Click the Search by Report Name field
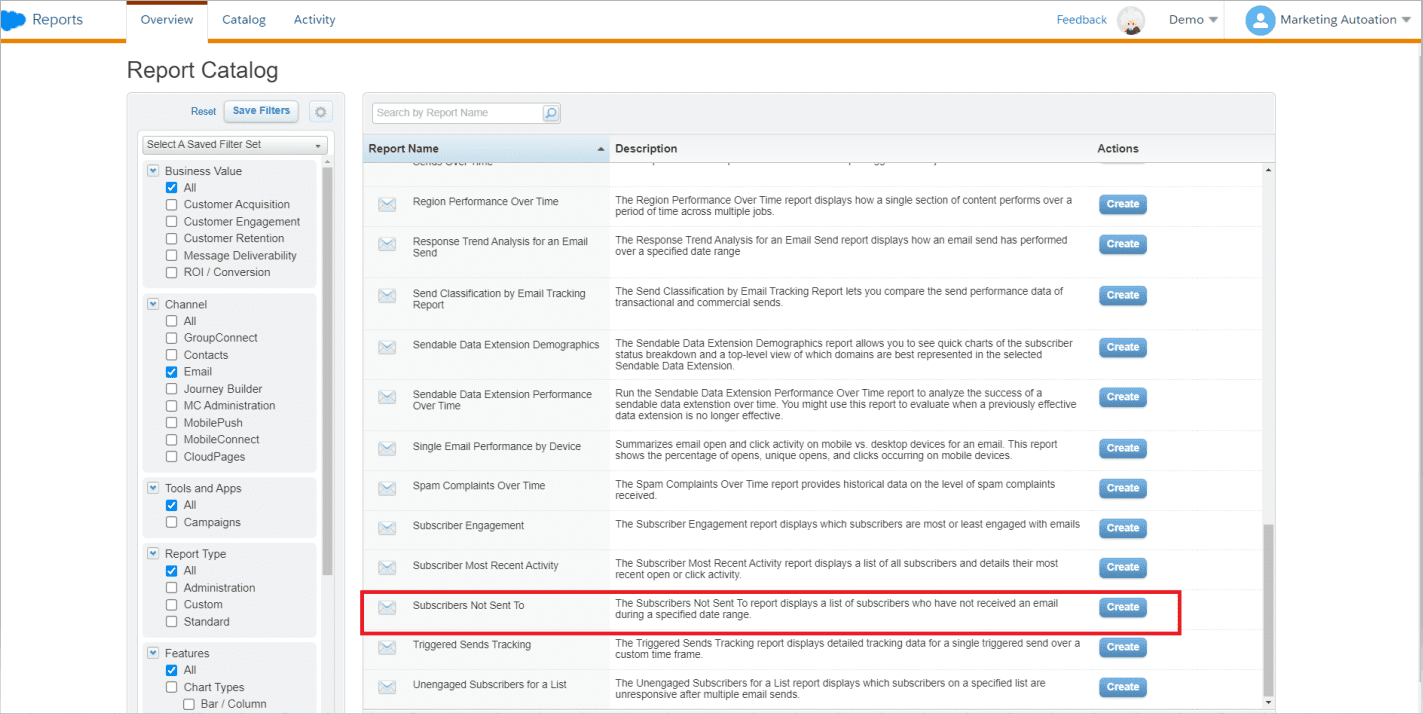 click(x=457, y=113)
